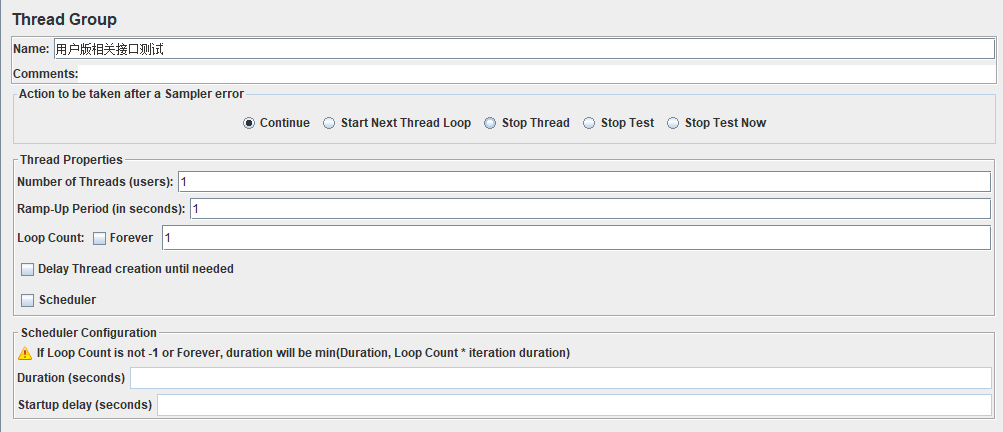The width and height of the screenshot is (1003, 432).
Task: Click the Number of Threads field
Action: point(585,182)
